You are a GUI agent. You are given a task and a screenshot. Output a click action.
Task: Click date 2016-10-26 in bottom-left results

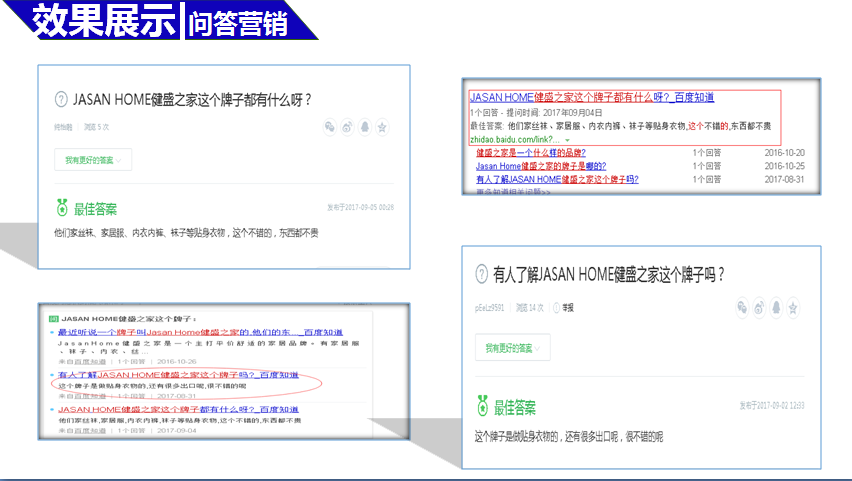coord(177,361)
